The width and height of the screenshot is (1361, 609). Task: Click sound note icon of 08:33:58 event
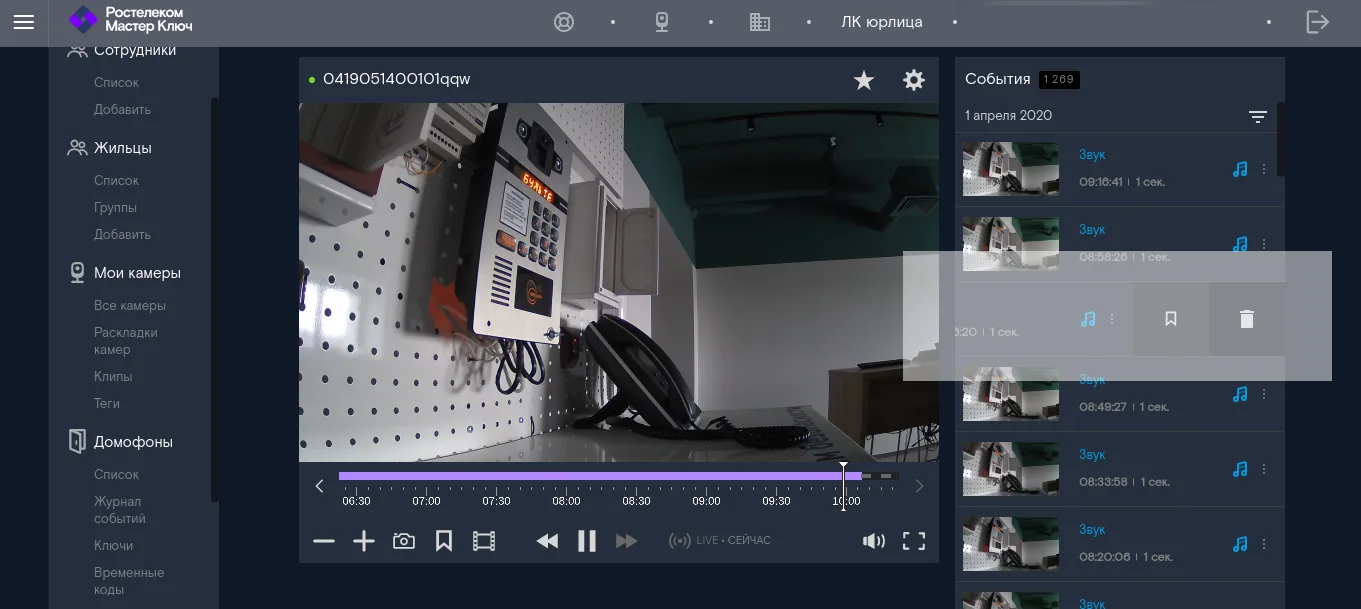1240,469
